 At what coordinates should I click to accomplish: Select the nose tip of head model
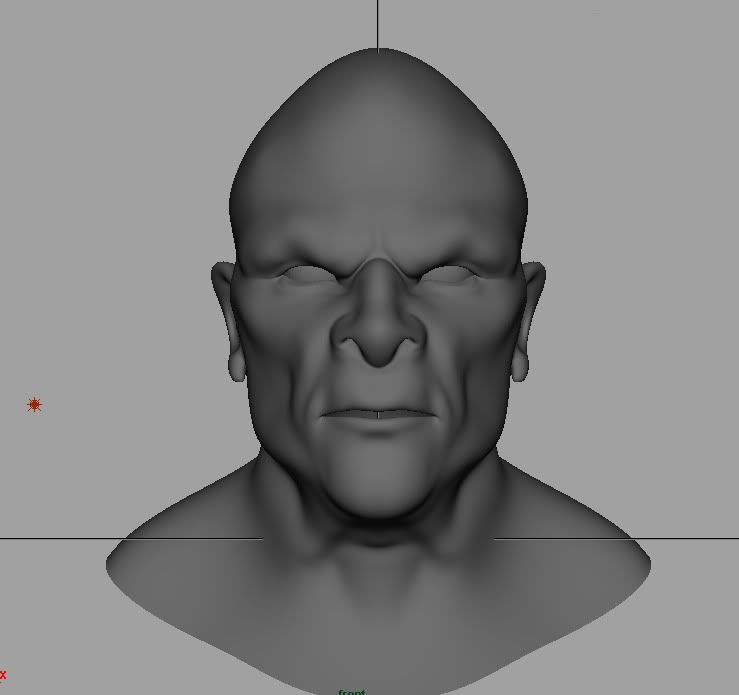[377, 351]
